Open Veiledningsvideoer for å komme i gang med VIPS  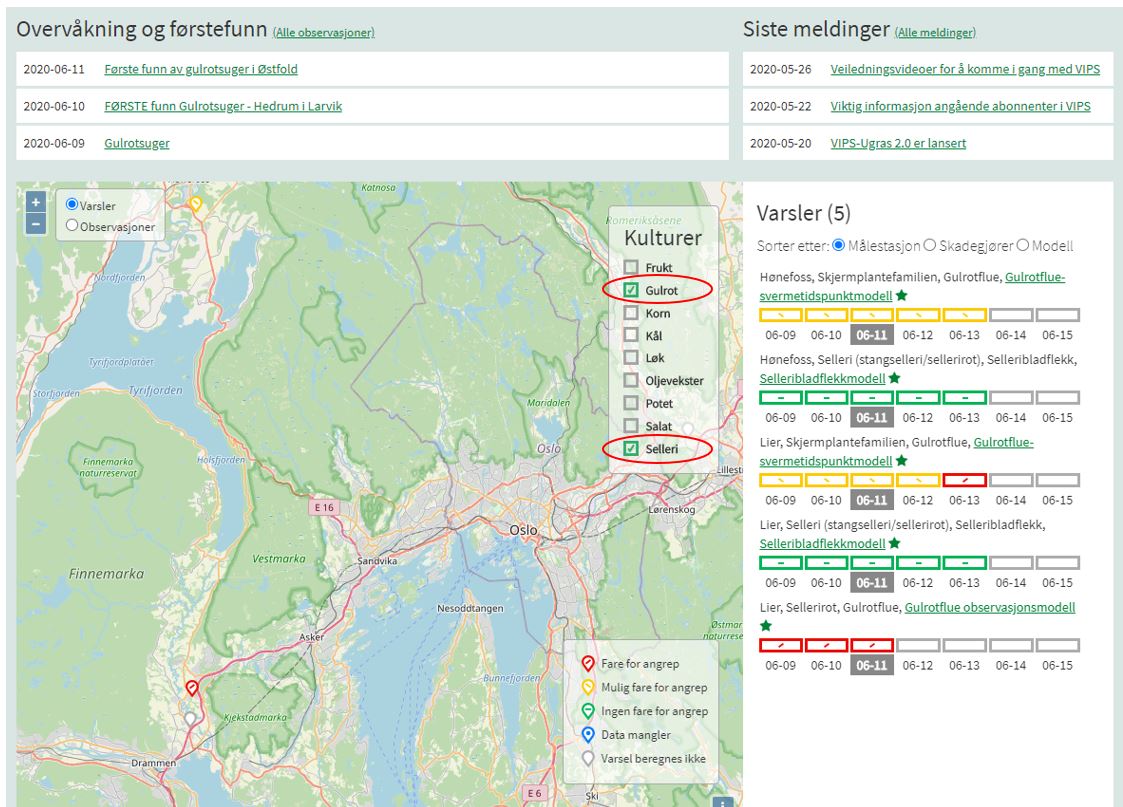coord(965,69)
